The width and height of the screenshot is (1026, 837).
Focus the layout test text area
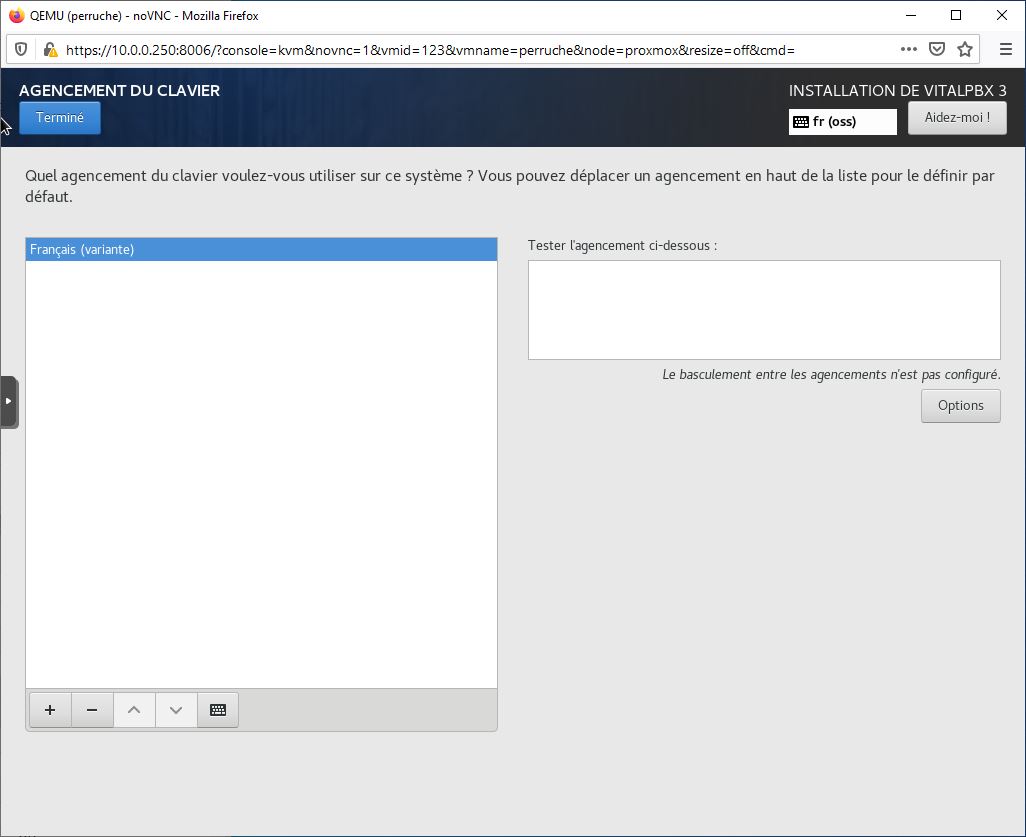tap(764, 310)
